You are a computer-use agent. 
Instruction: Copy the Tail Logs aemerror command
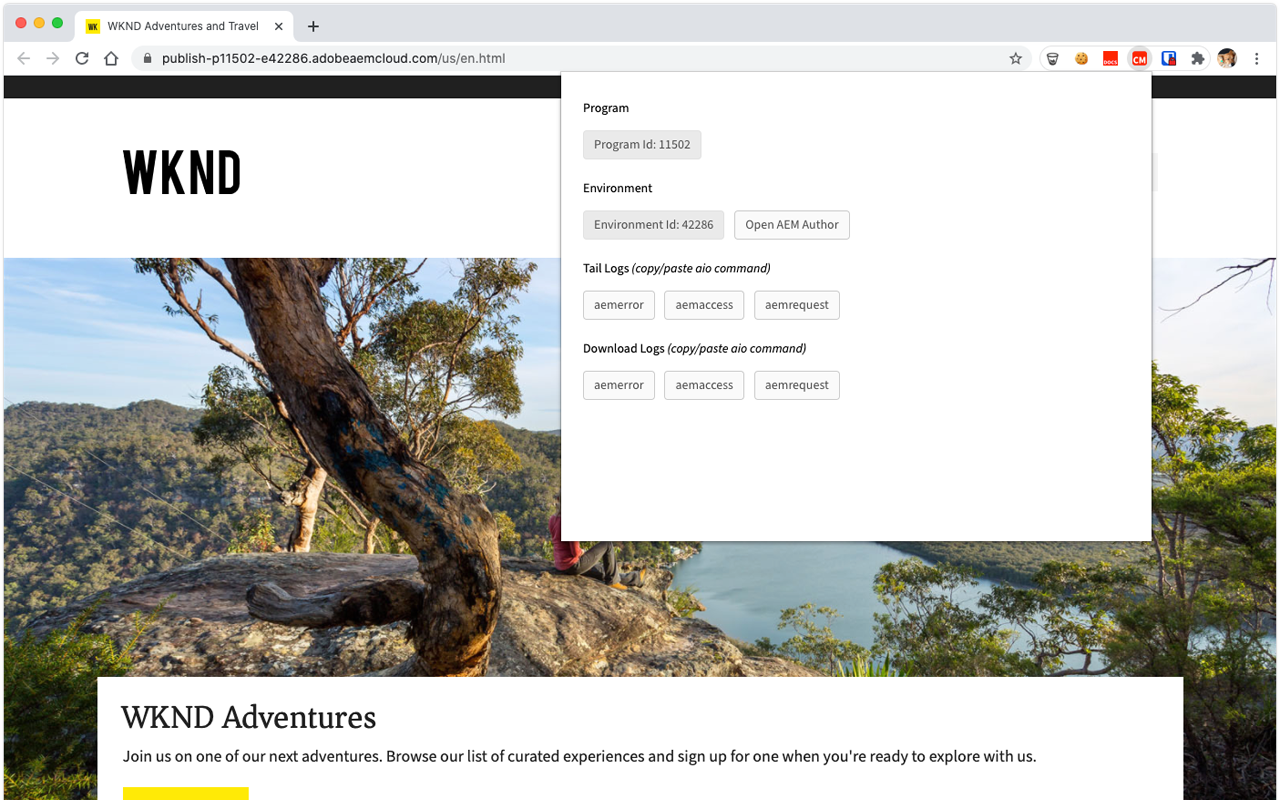pyautogui.click(x=619, y=305)
